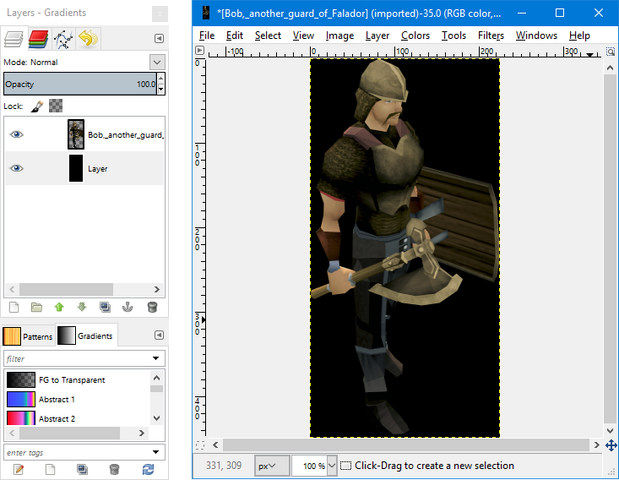Open the Edit menu
Viewport: 619px width, 480px height.
234,36
